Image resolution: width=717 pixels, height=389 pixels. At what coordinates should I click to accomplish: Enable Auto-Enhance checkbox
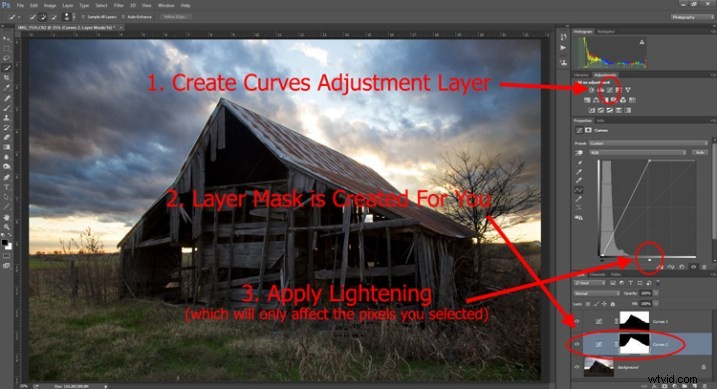123,17
